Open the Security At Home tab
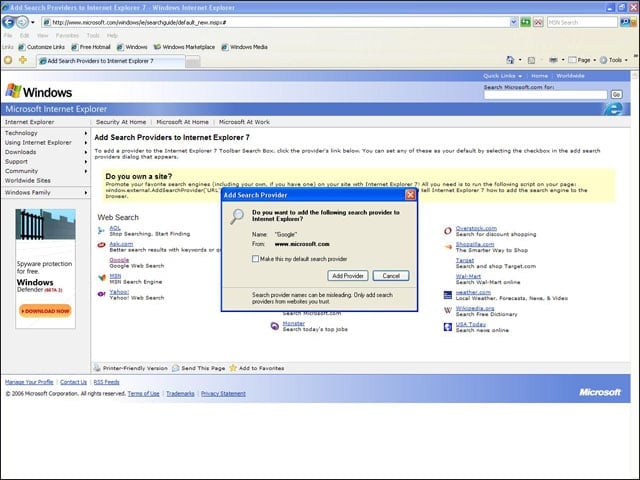Viewport: 640px width, 480px height. (121, 122)
